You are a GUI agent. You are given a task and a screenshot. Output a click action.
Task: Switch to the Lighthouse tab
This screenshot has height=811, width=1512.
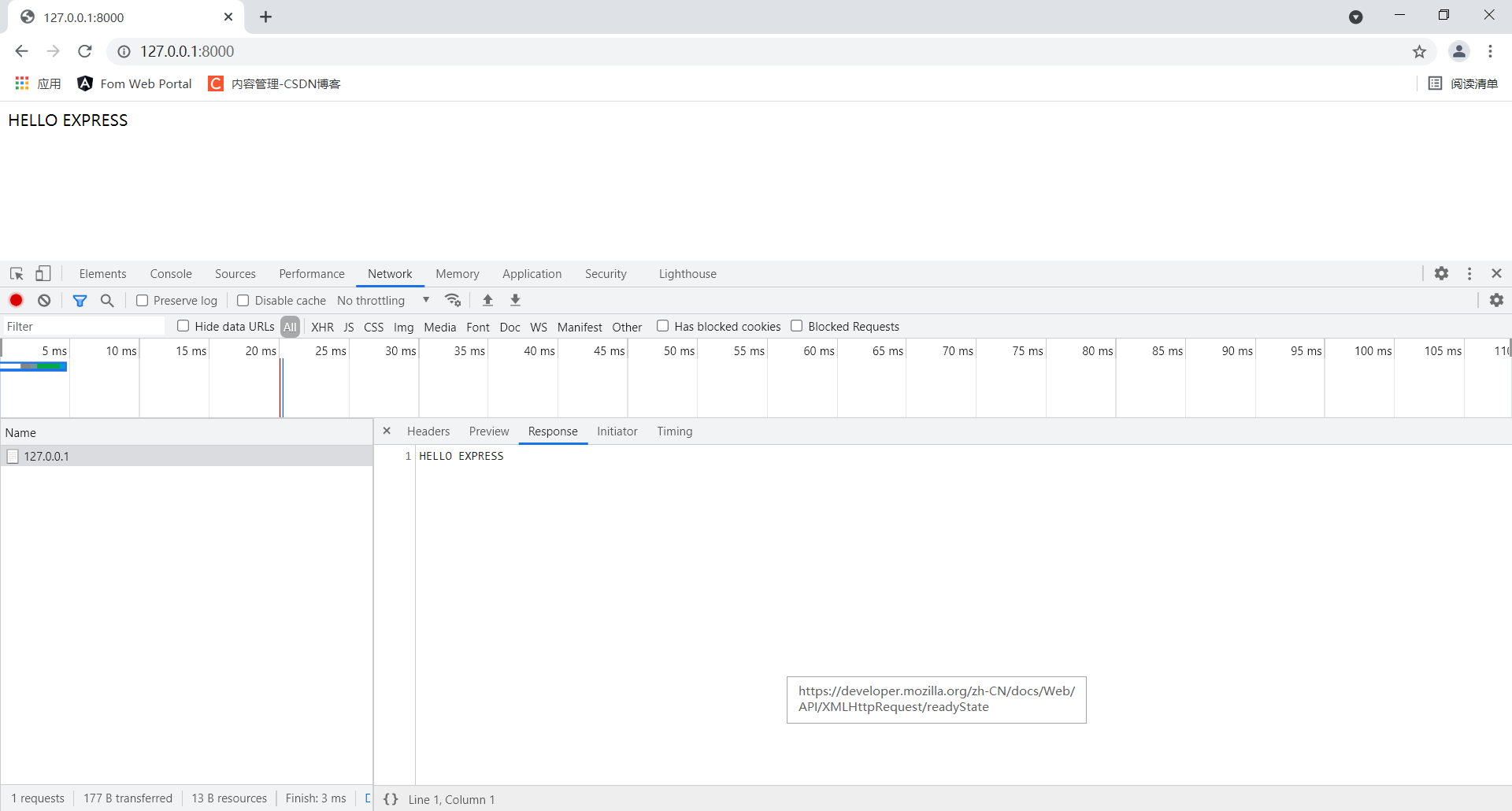(x=687, y=274)
